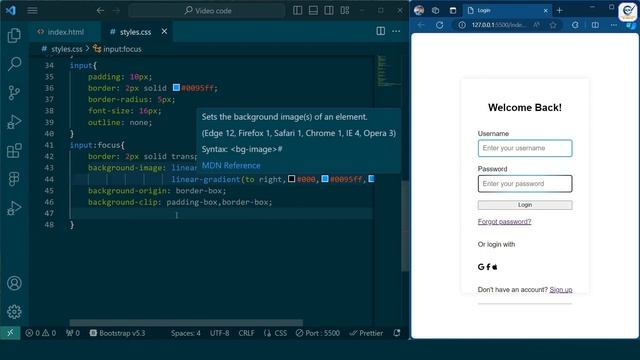Viewport: 640px width, 360px height.
Task: Reload the browser page
Action: pyautogui.click(x=440, y=25)
